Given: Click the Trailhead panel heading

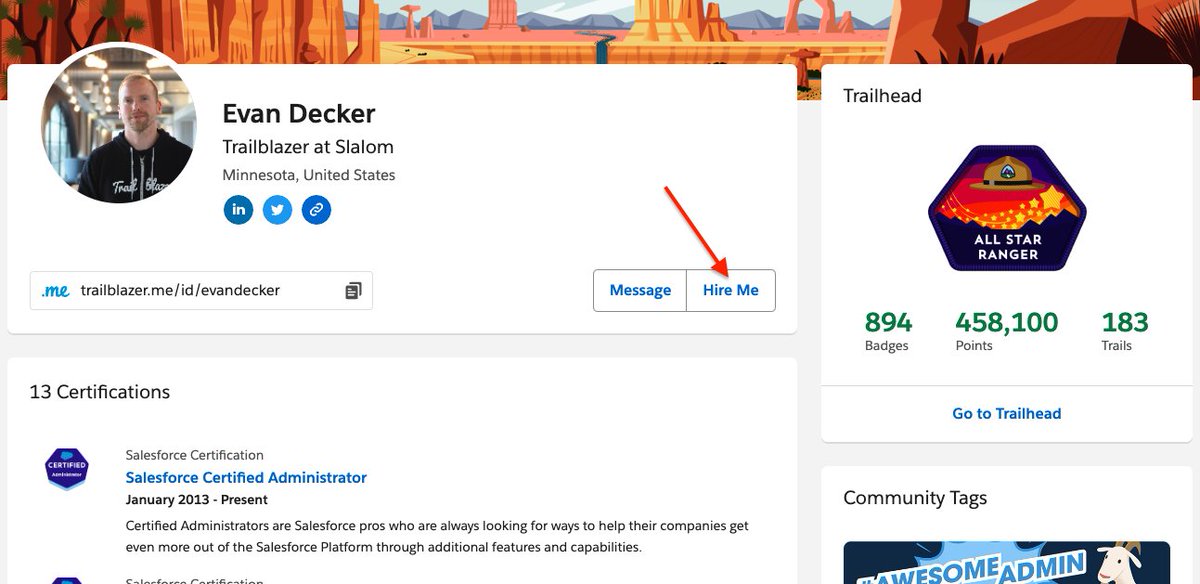Looking at the screenshot, I should tap(882, 96).
